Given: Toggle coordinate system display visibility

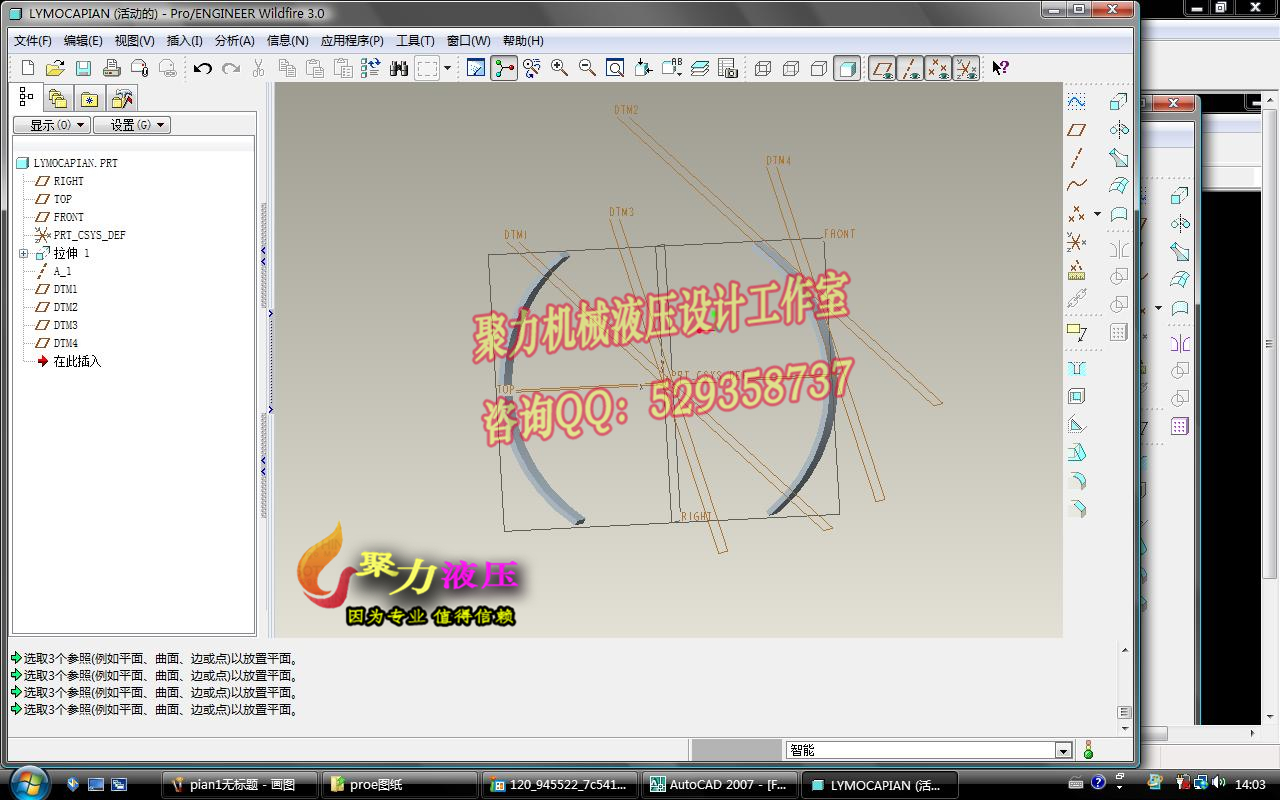Looking at the screenshot, I should 965,68.
